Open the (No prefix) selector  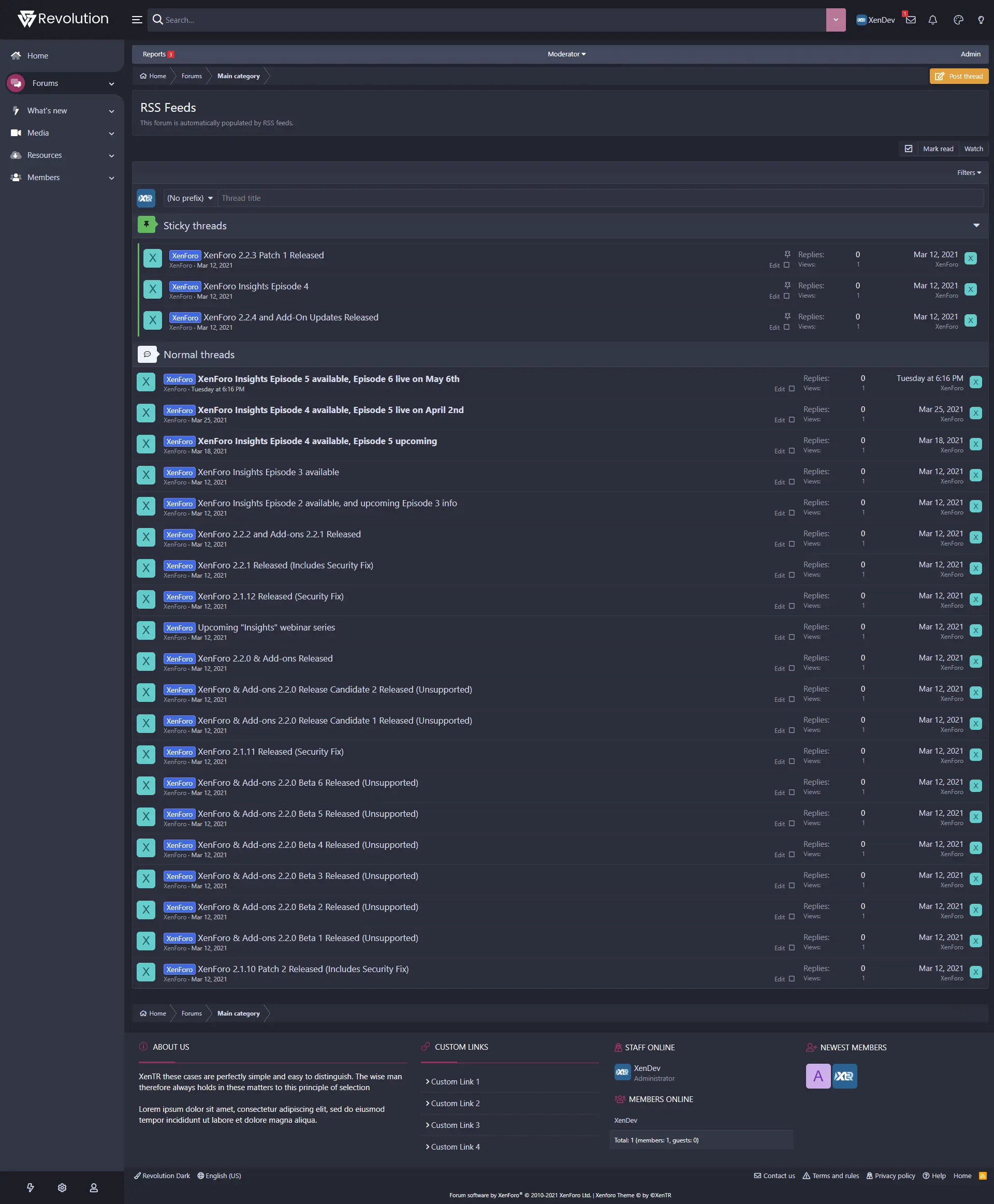(190, 198)
